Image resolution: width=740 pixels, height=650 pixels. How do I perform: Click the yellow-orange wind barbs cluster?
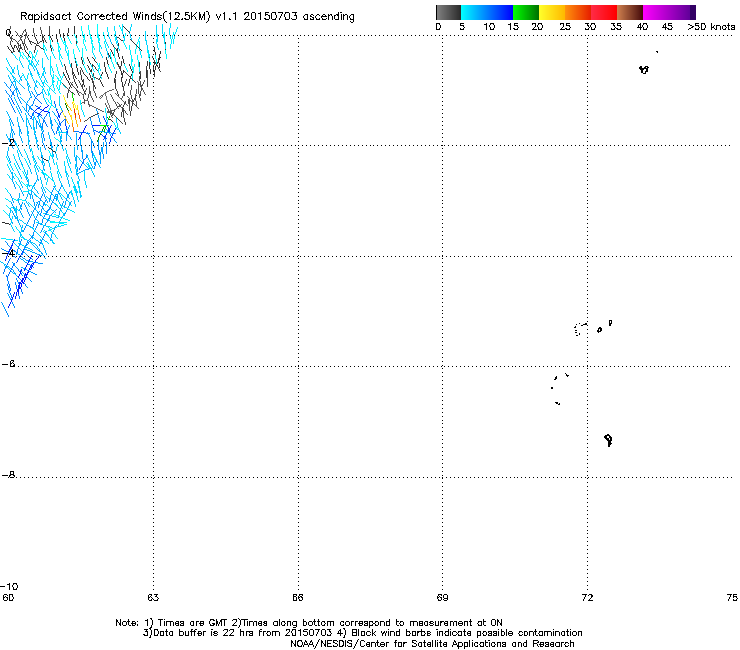72,113
